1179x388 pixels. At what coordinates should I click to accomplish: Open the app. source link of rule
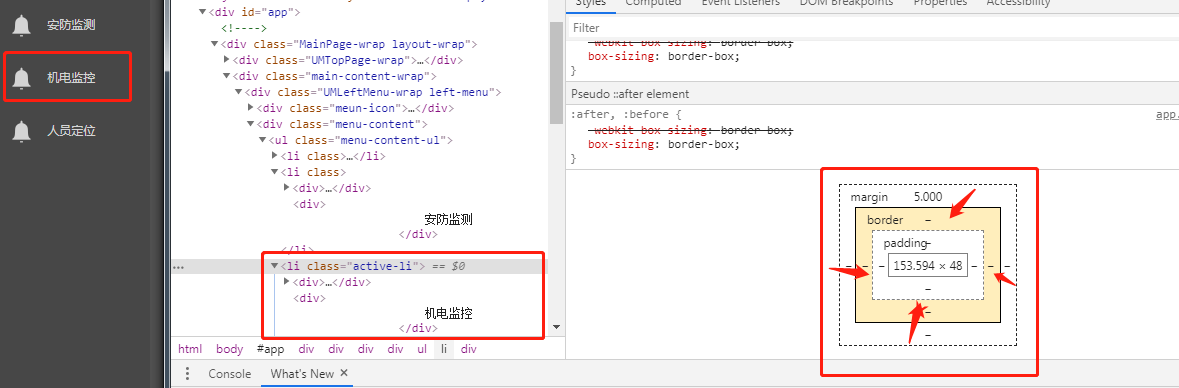click(1167, 115)
